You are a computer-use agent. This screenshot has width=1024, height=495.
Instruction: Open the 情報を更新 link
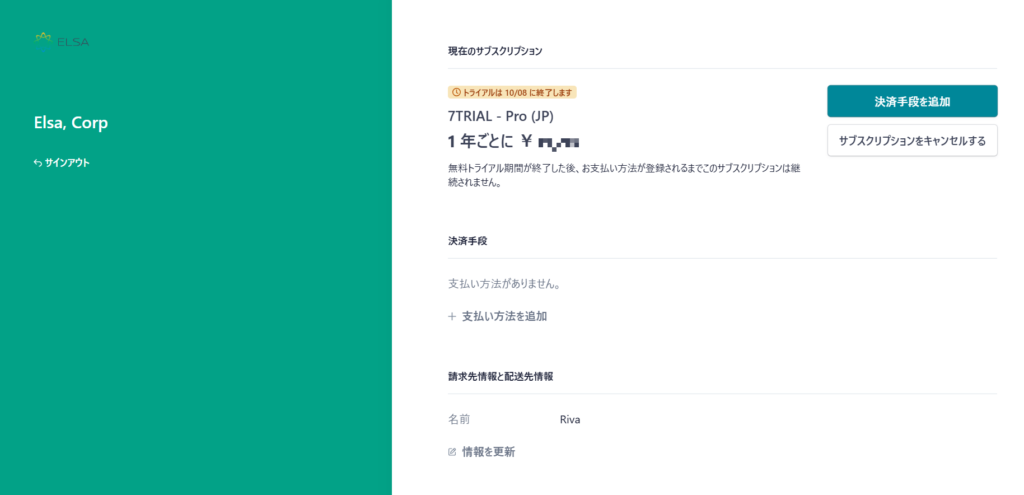[x=488, y=452]
